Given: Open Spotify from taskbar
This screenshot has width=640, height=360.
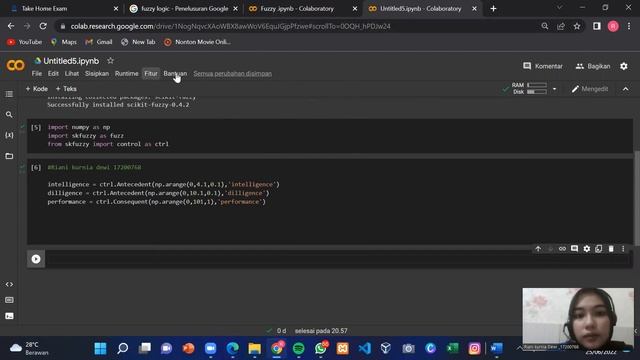Looking at the screenshot, I should click(299, 349).
